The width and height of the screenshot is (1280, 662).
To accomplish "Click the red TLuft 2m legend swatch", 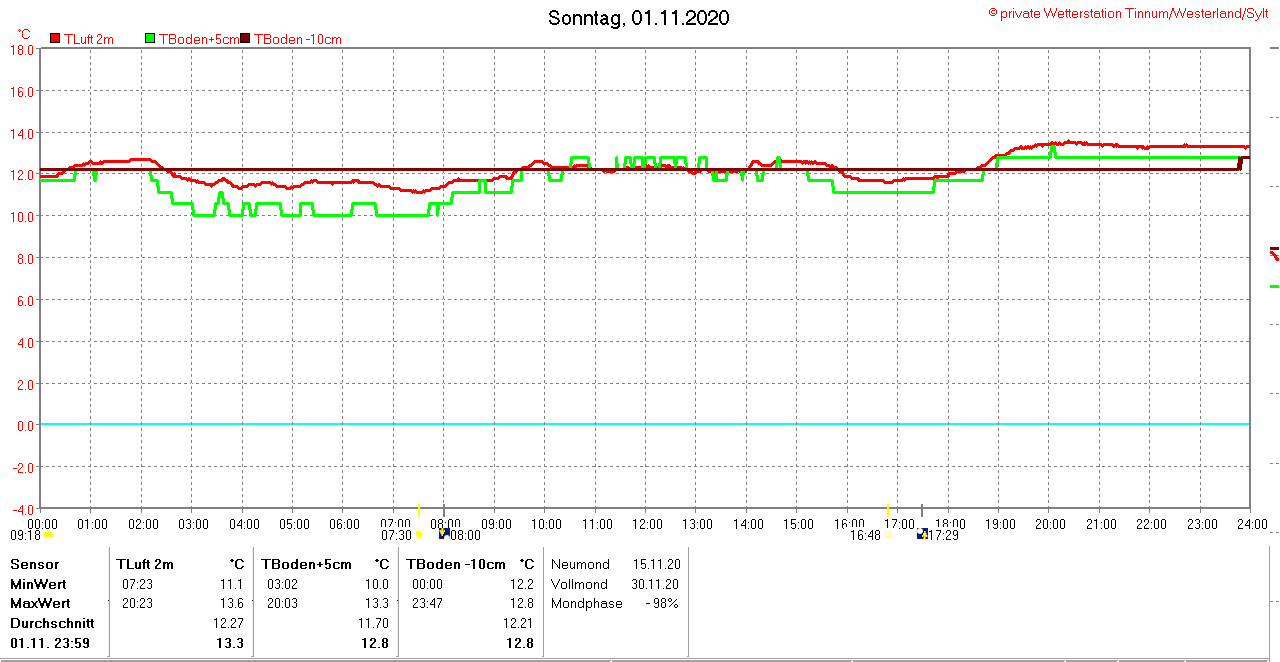I will [55, 39].
